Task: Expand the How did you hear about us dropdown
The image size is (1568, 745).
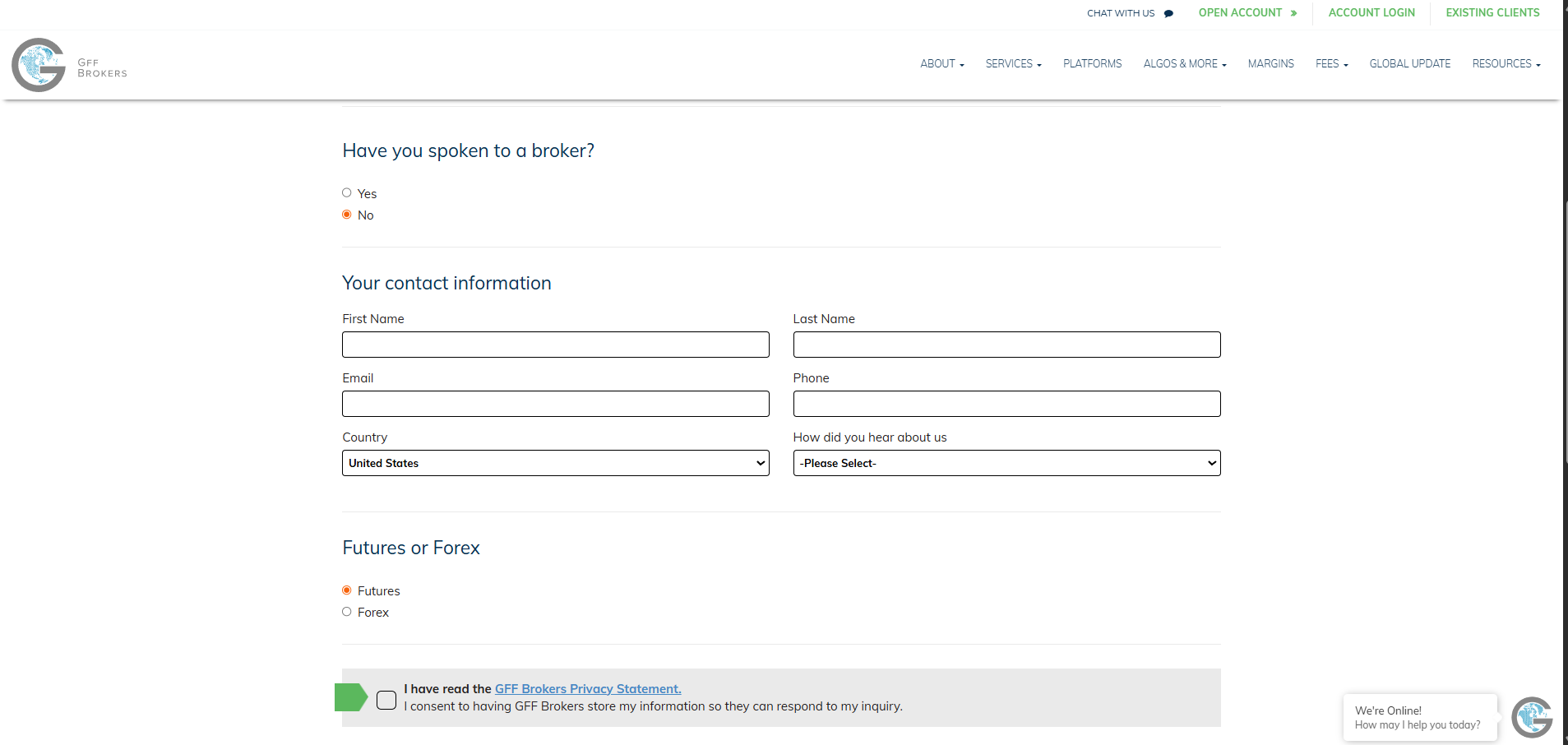Action: coord(1006,463)
